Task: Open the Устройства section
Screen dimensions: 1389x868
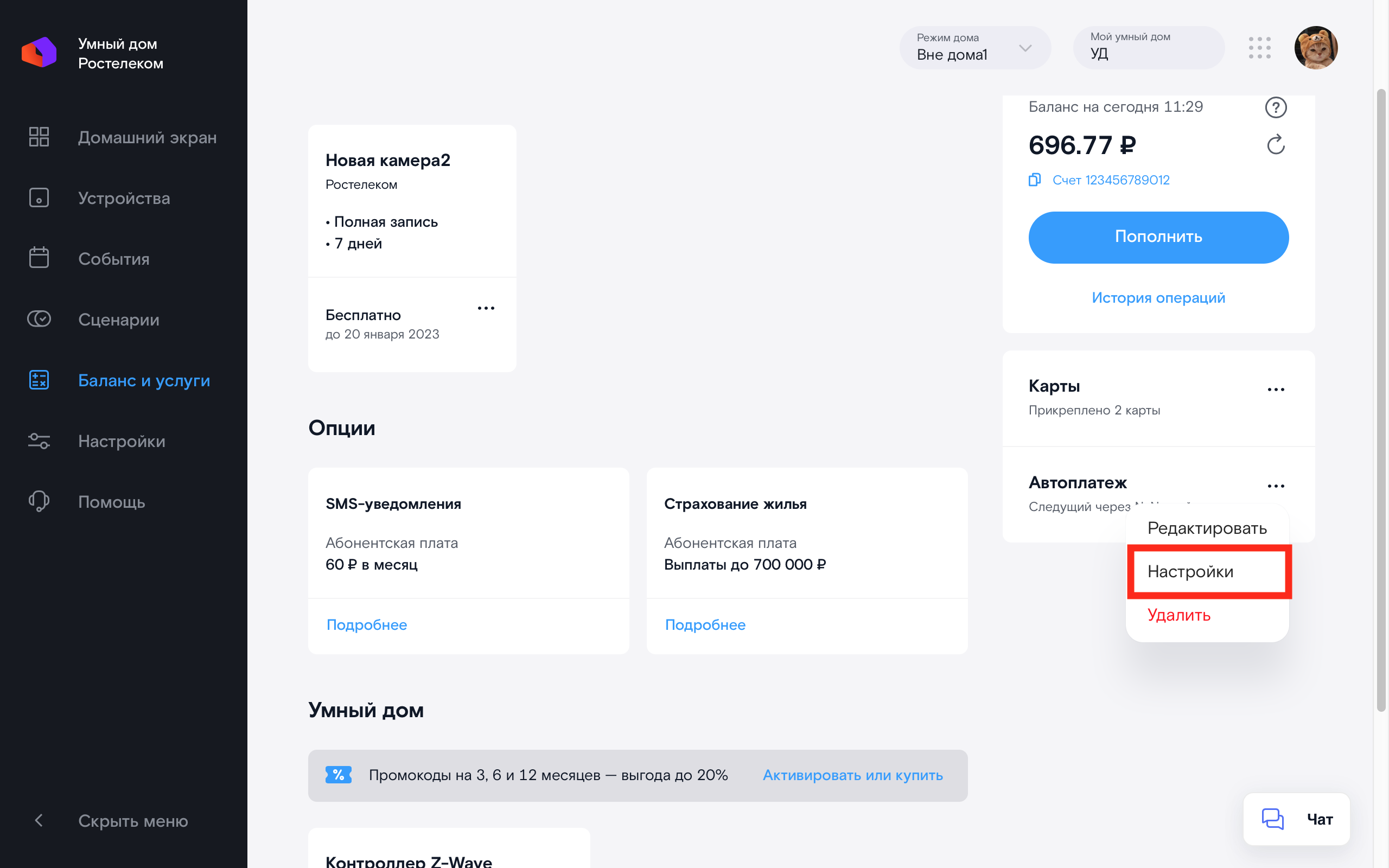Action: pos(124,198)
